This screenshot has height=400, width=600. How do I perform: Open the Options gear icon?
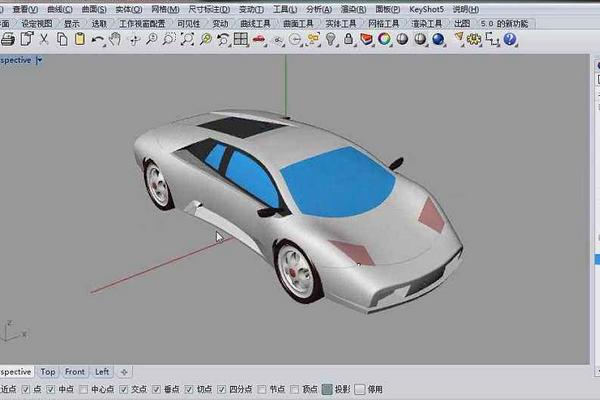tap(474, 39)
